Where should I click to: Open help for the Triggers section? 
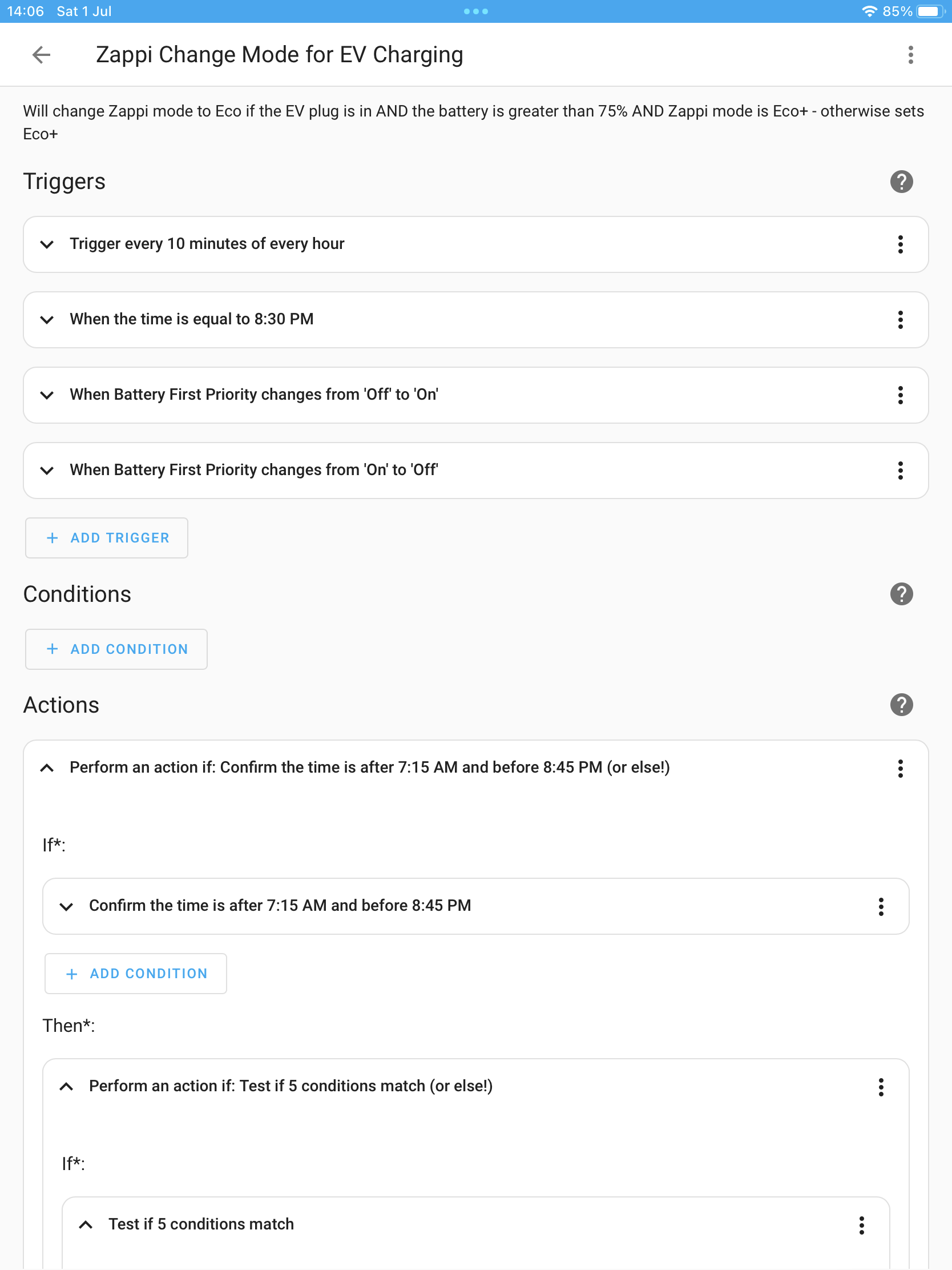point(901,182)
